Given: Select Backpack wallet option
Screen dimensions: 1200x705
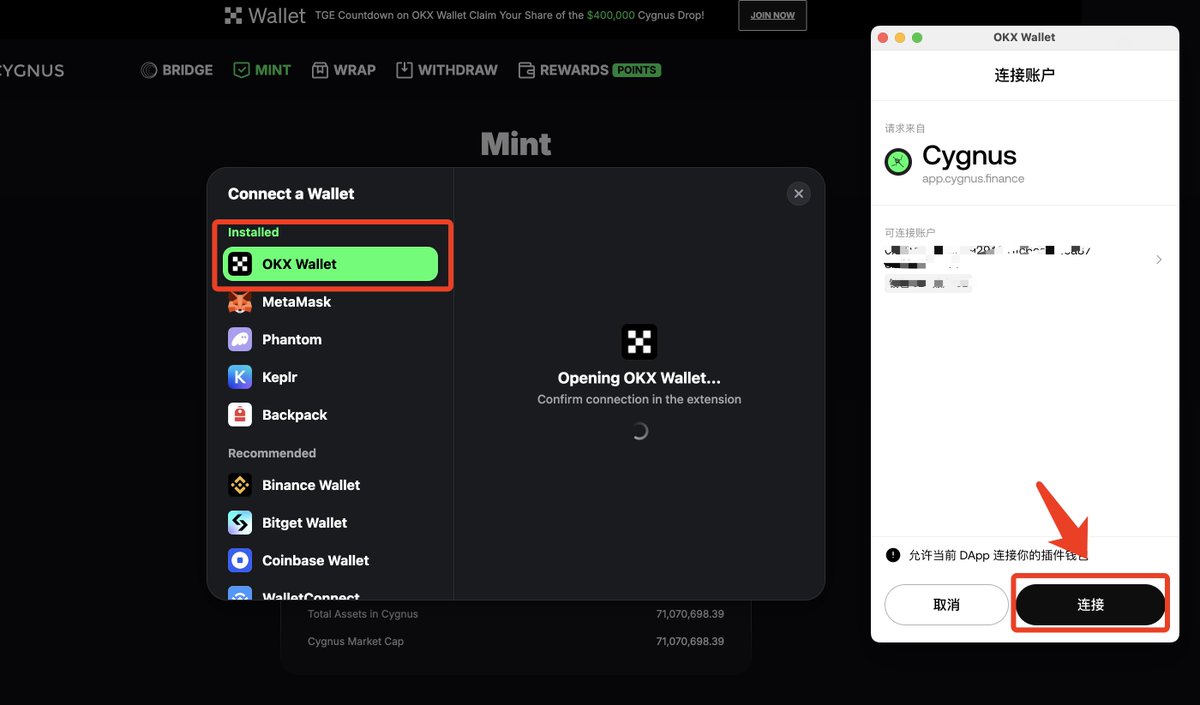Looking at the screenshot, I should coord(330,415).
